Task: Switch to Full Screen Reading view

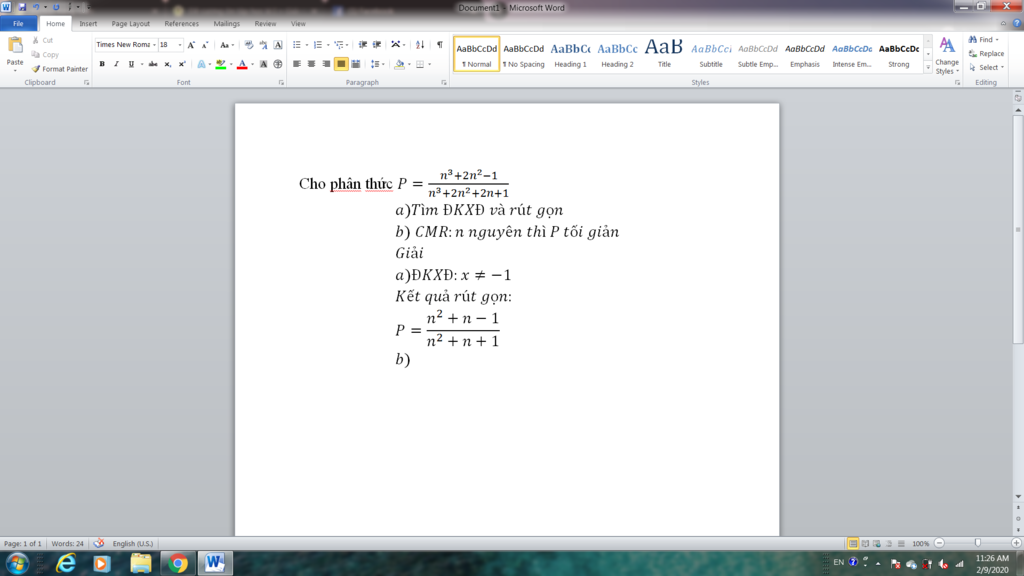Action: (865, 543)
